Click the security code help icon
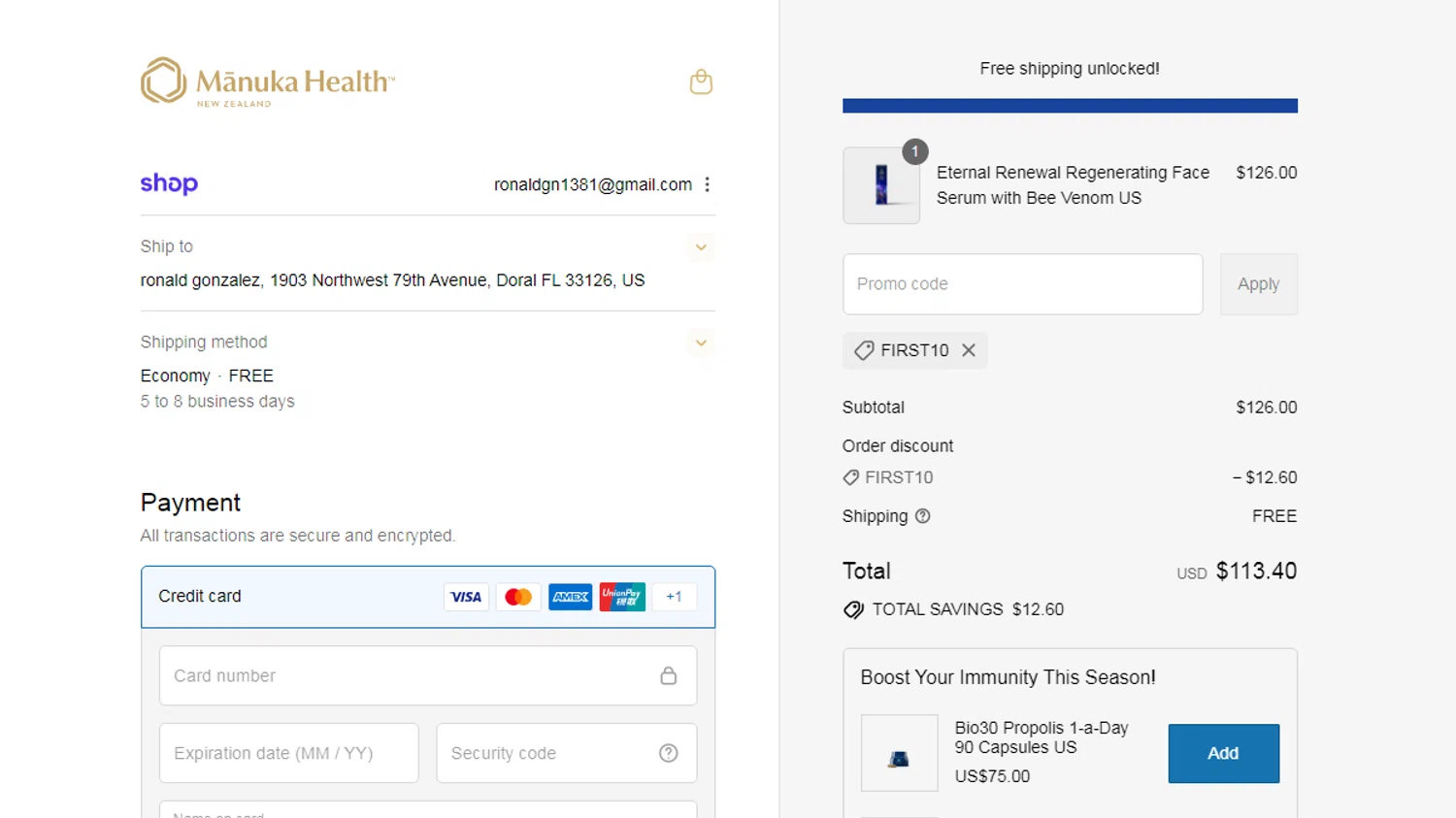Image resolution: width=1456 pixels, height=818 pixels. tap(669, 753)
